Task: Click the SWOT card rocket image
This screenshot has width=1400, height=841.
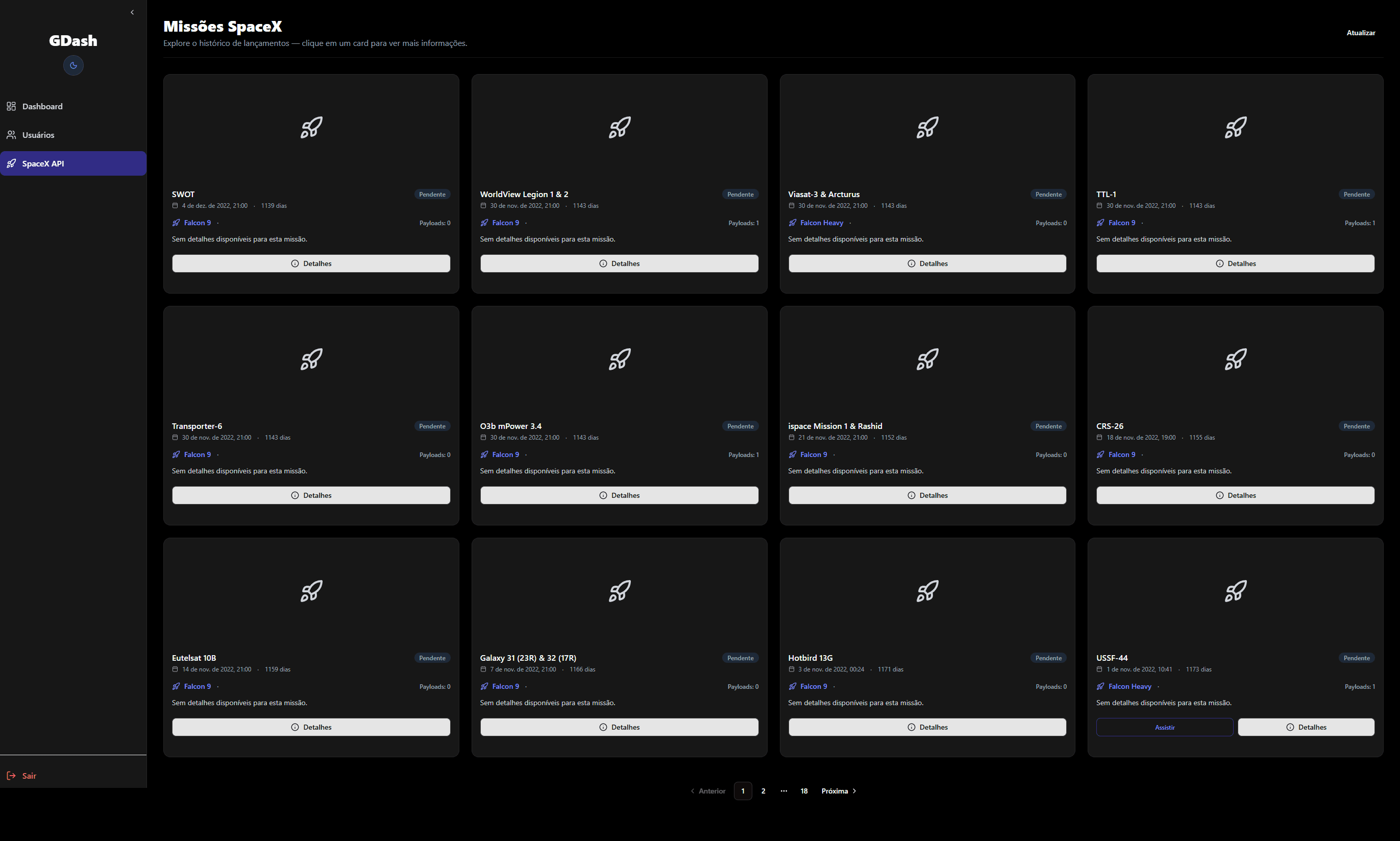Action: 311,128
